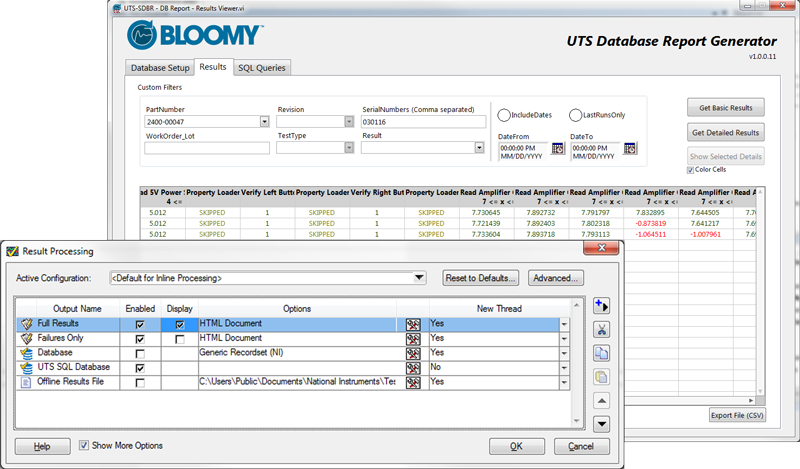Click the Result Processing title bar icon

coord(12,251)
